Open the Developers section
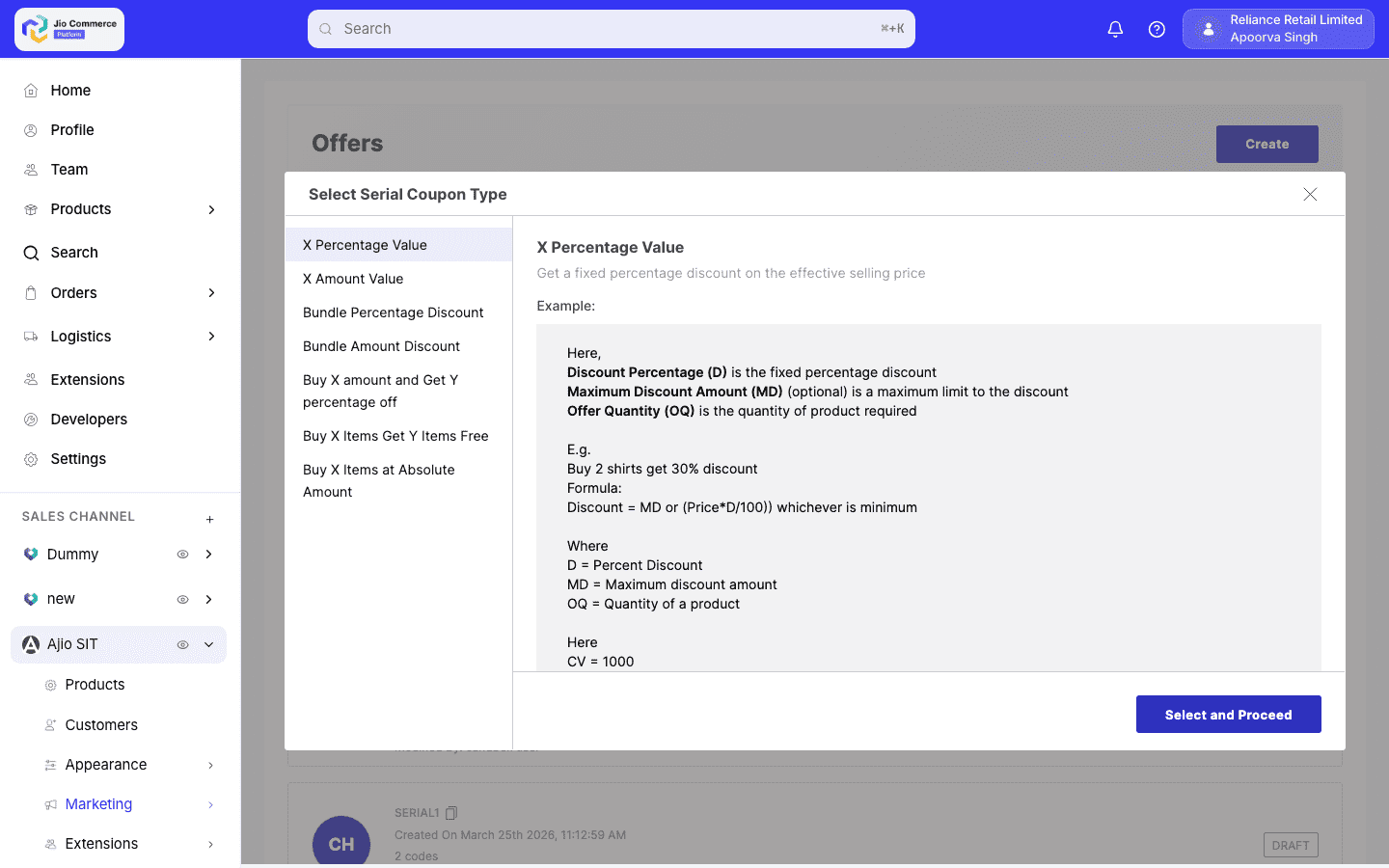 (89, 419)
